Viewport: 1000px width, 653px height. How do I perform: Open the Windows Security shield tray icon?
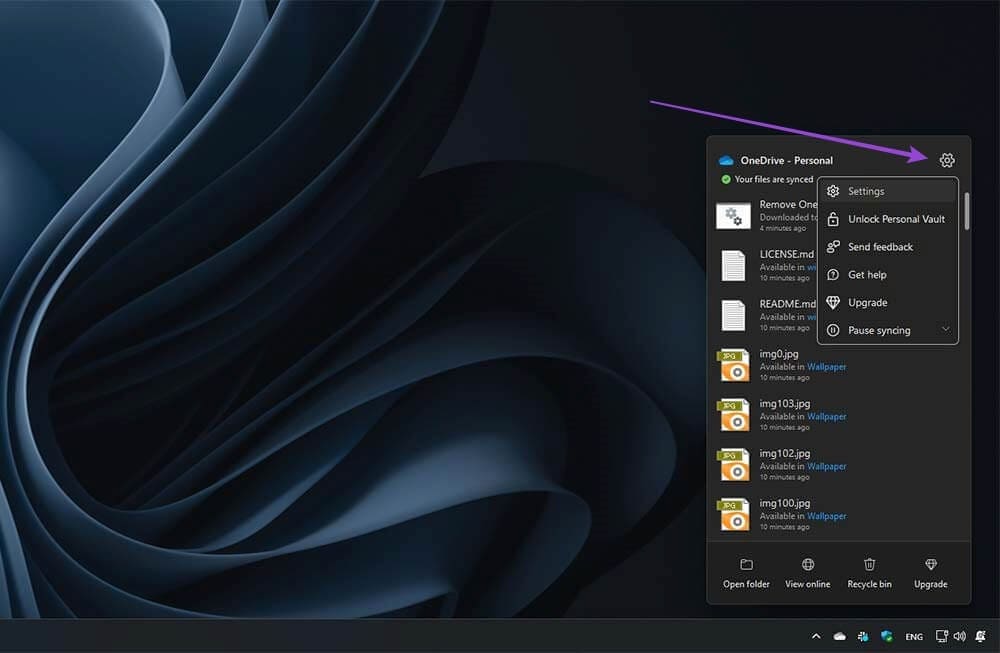click(x=886, y=636)
